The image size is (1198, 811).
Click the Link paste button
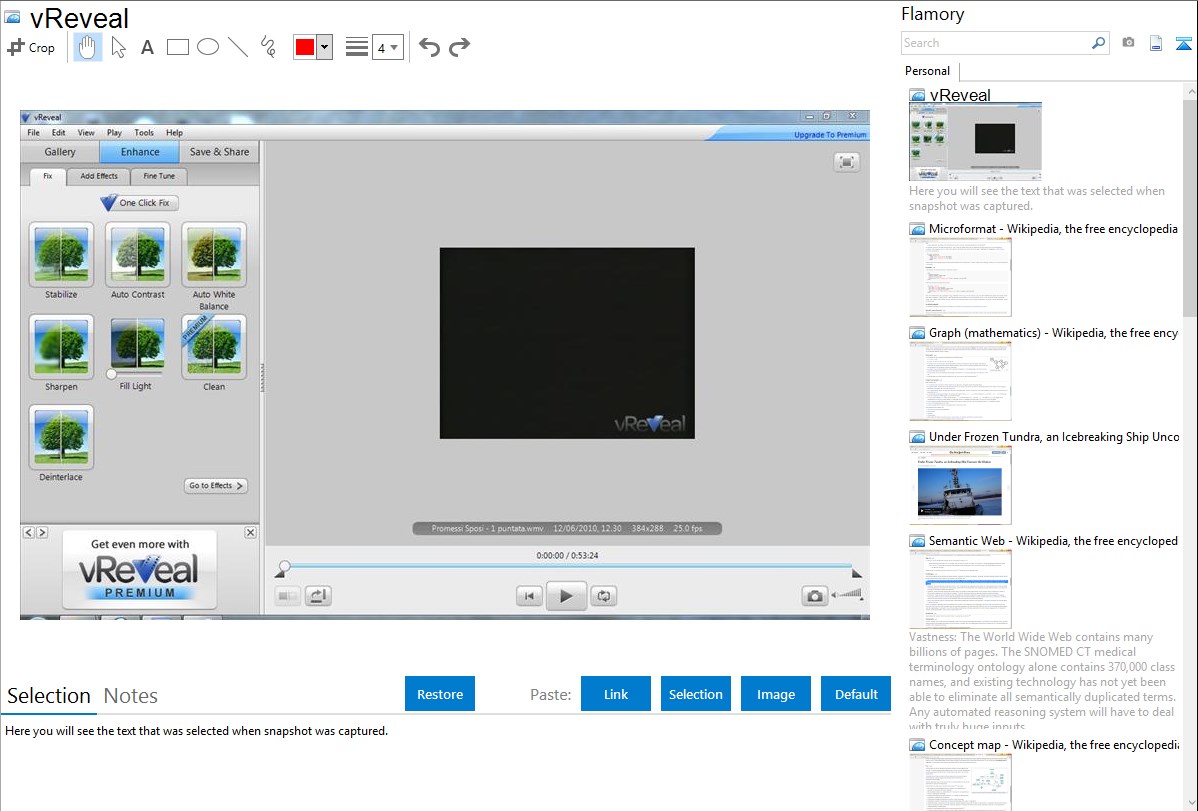[x=616, y=694]
